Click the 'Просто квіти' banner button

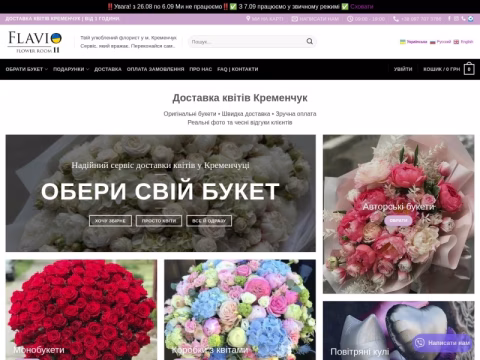point(159,221)
